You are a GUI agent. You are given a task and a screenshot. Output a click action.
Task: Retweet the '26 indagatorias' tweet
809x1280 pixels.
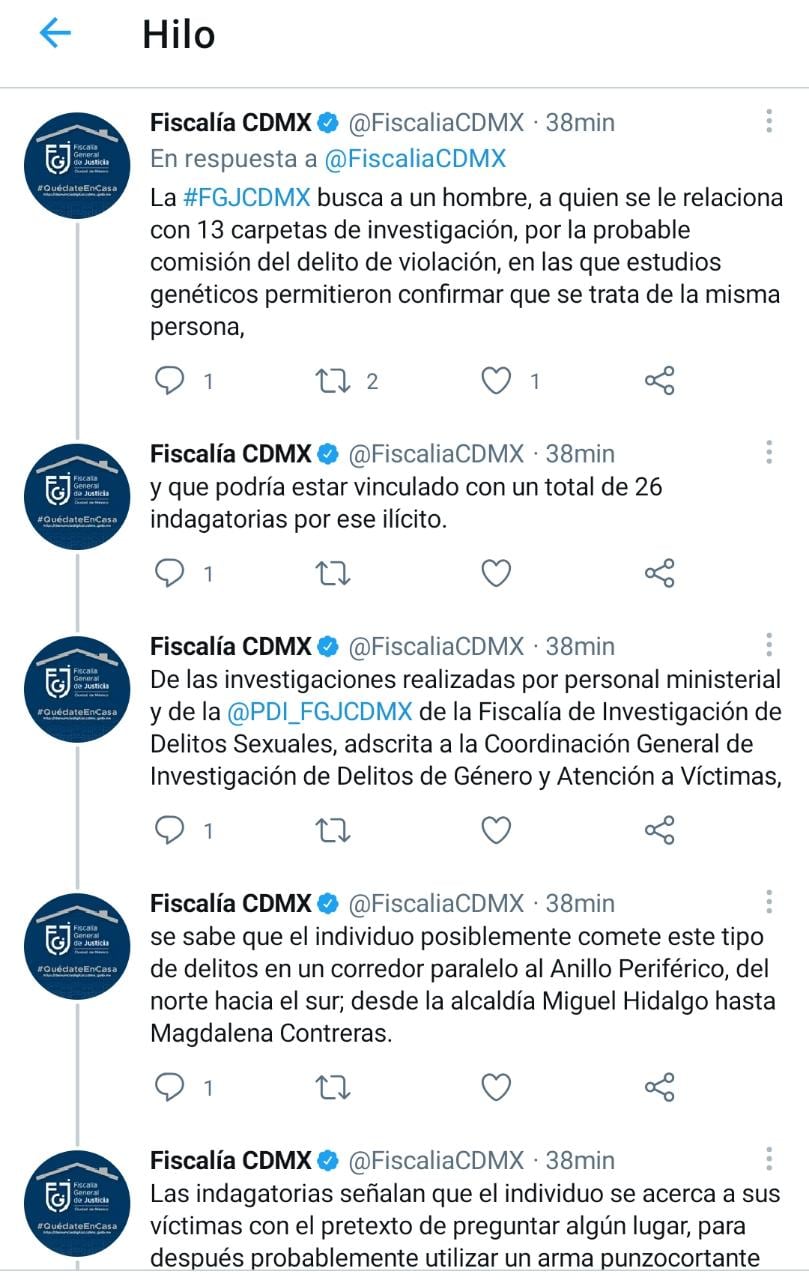332,573
